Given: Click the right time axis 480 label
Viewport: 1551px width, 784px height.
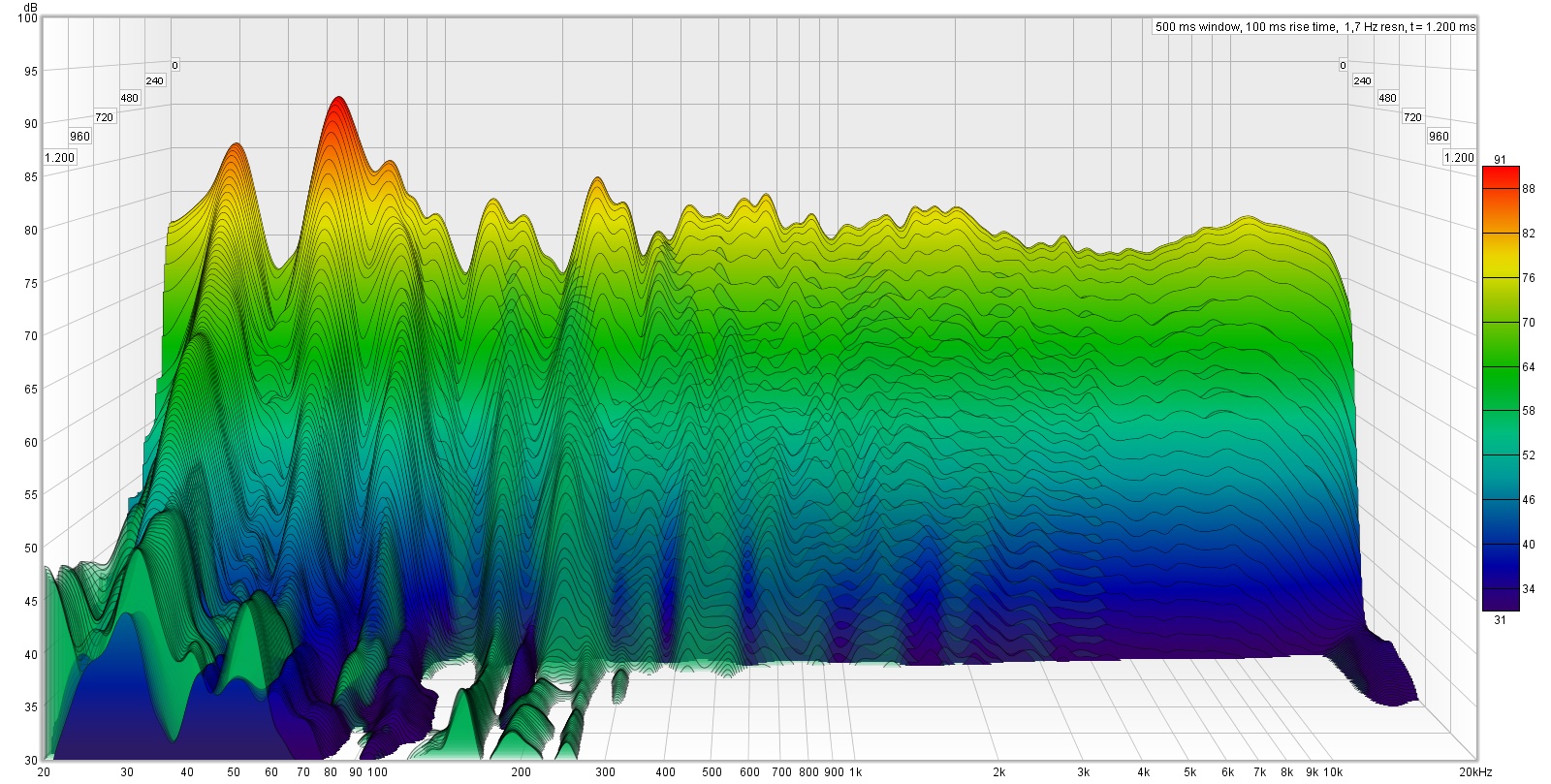Looking at the screenshot, I should (1387, 98).
